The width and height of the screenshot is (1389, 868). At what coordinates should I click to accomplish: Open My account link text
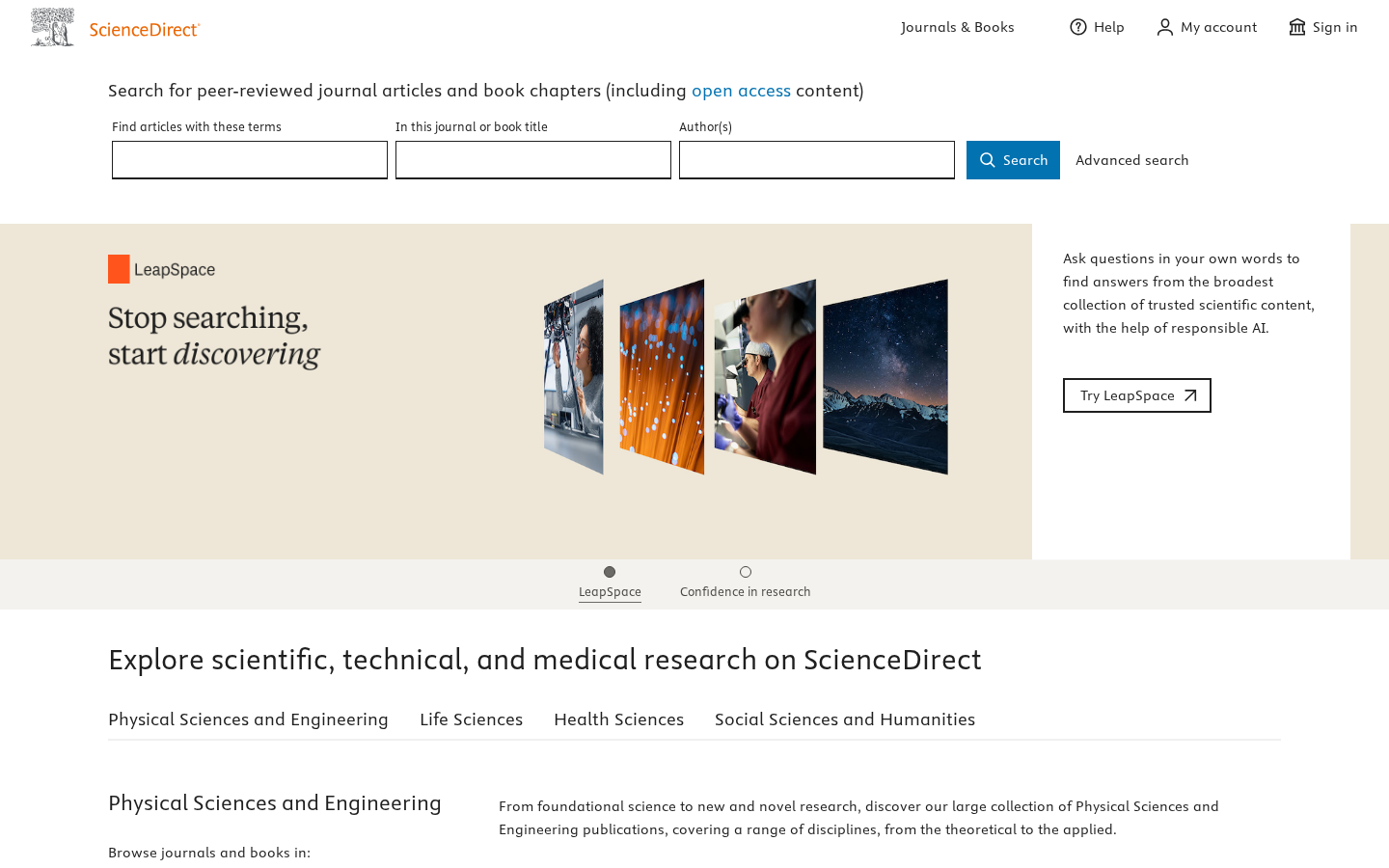point(1219,27)
